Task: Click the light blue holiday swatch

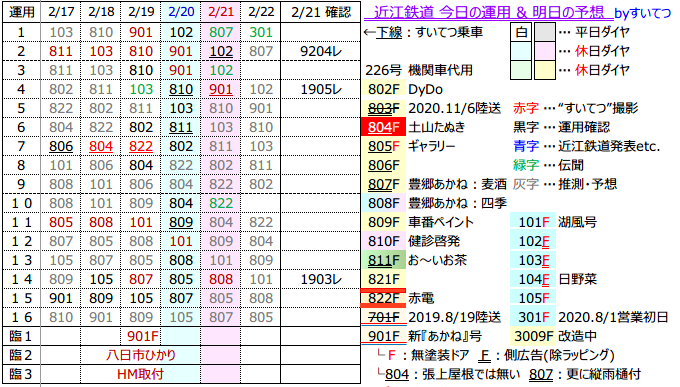Action: coord(521,51)
